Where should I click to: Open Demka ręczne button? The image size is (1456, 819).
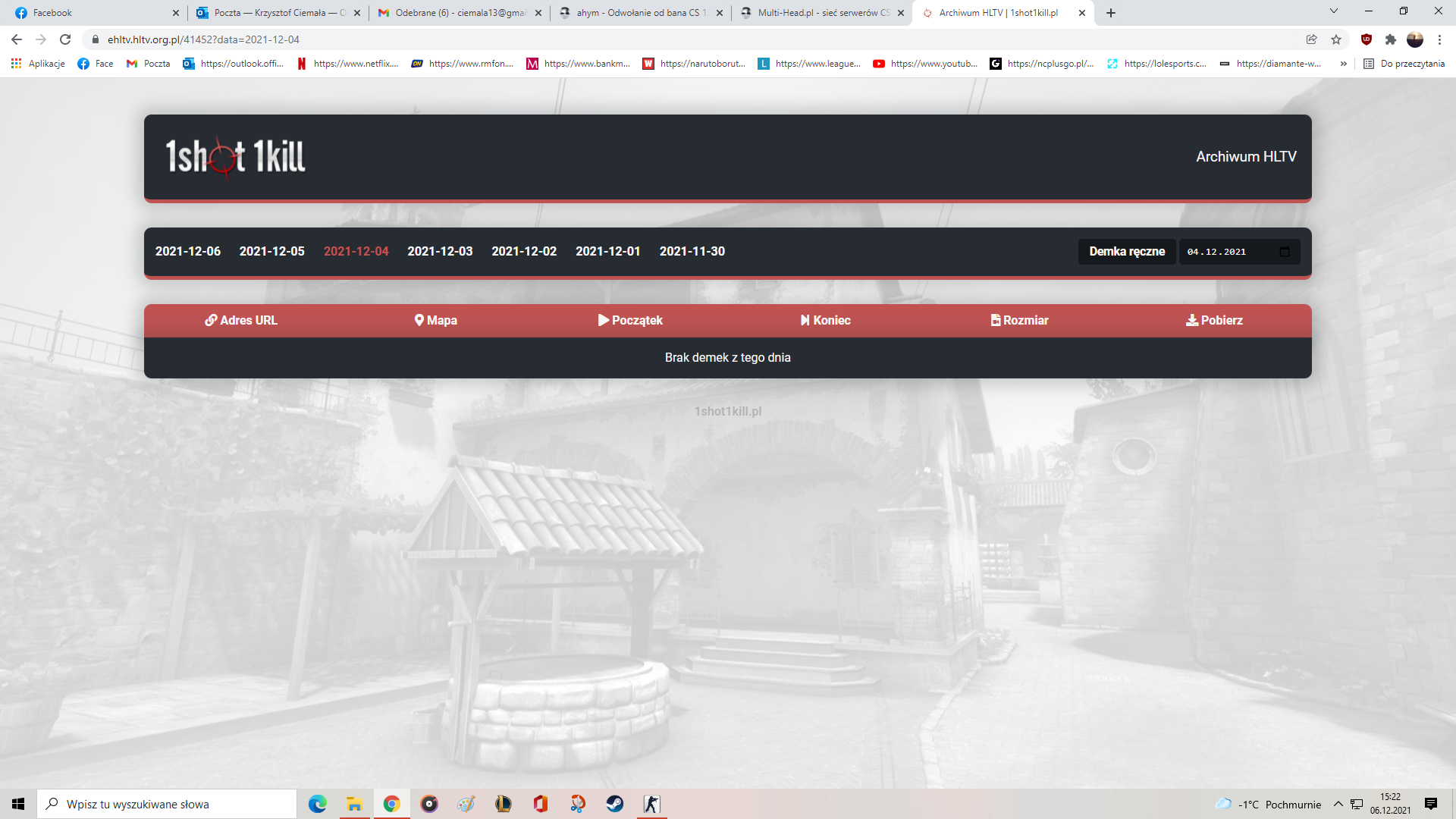1126,252
